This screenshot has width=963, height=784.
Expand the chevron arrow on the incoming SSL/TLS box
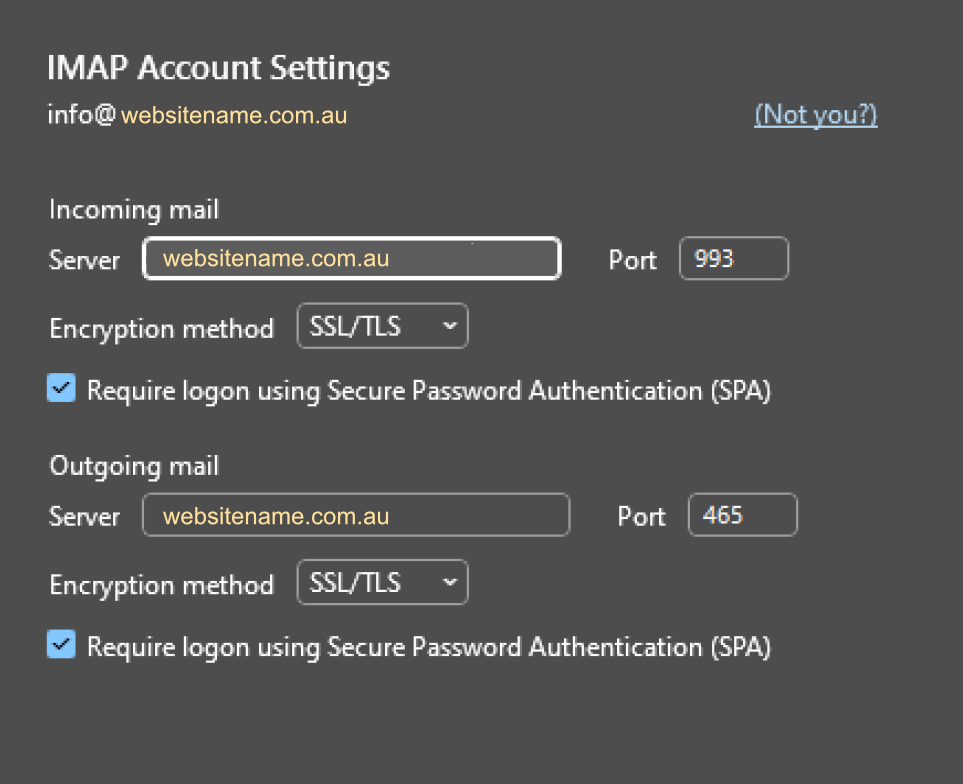point(450,326)
